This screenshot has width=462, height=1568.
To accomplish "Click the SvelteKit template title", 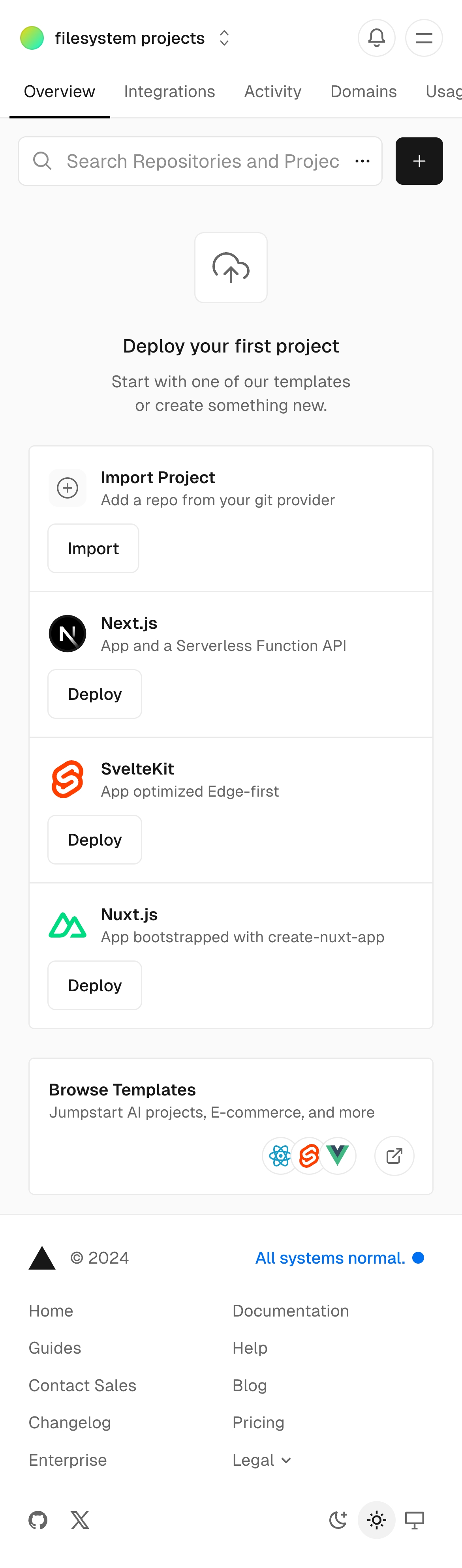I will (x=137, y=768).
